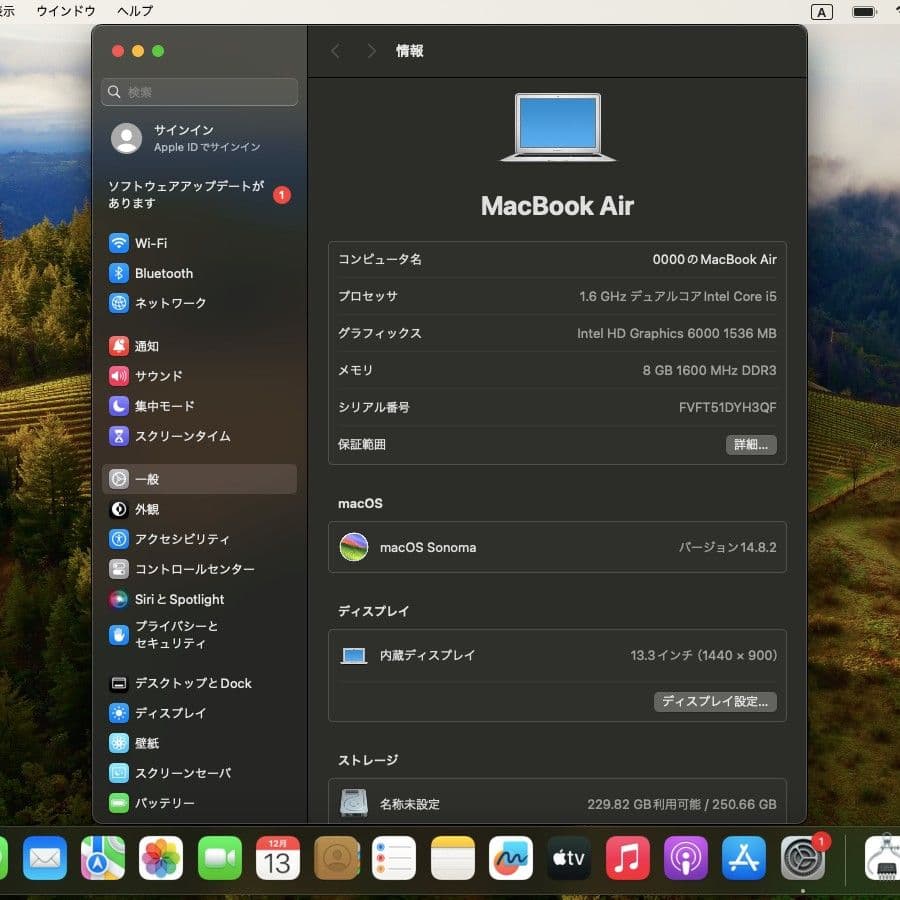
Task: Click the sidebar search field
Action: (x=199, y=91)
